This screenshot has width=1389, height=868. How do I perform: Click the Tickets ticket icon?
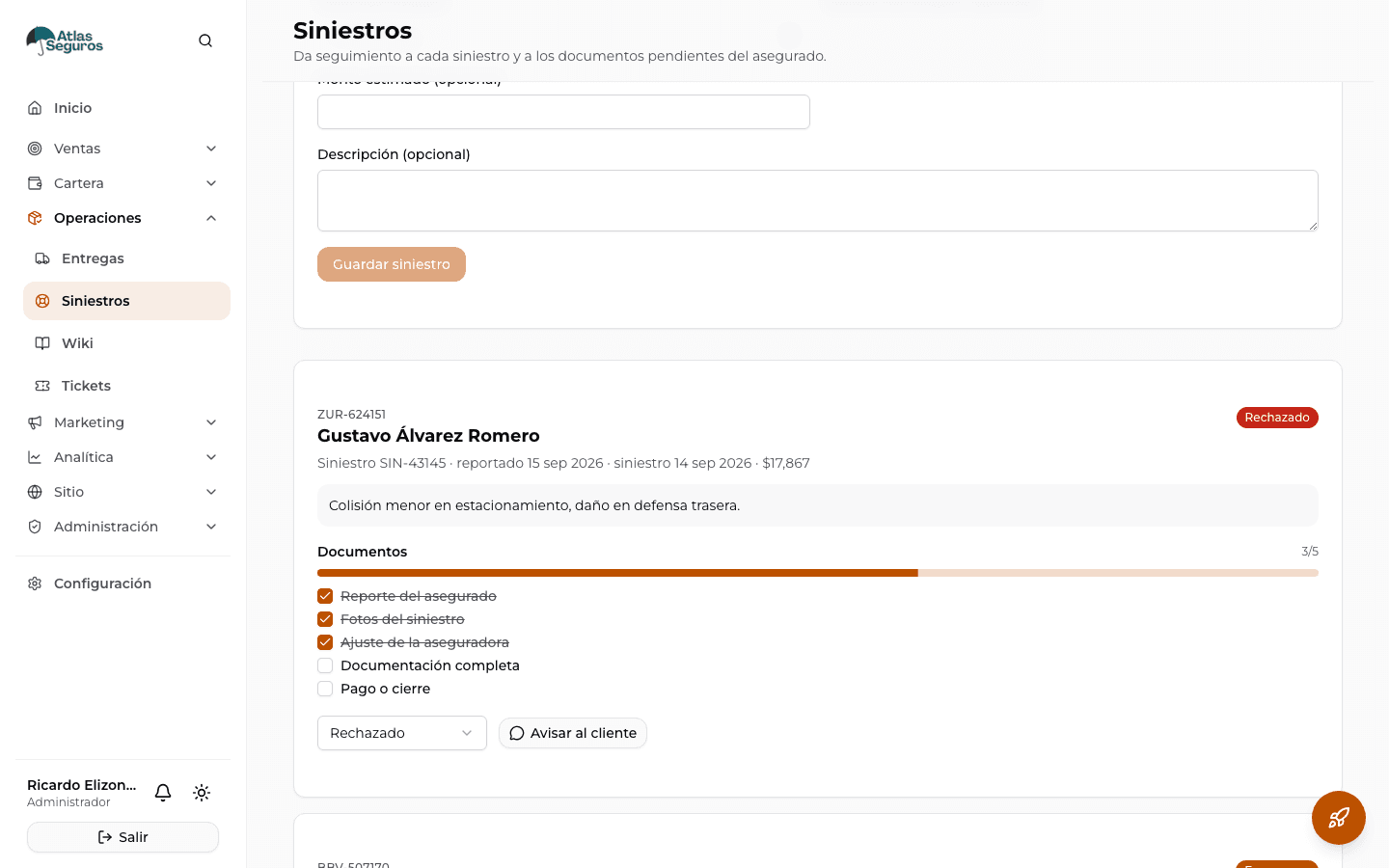[x=42, y=386]
